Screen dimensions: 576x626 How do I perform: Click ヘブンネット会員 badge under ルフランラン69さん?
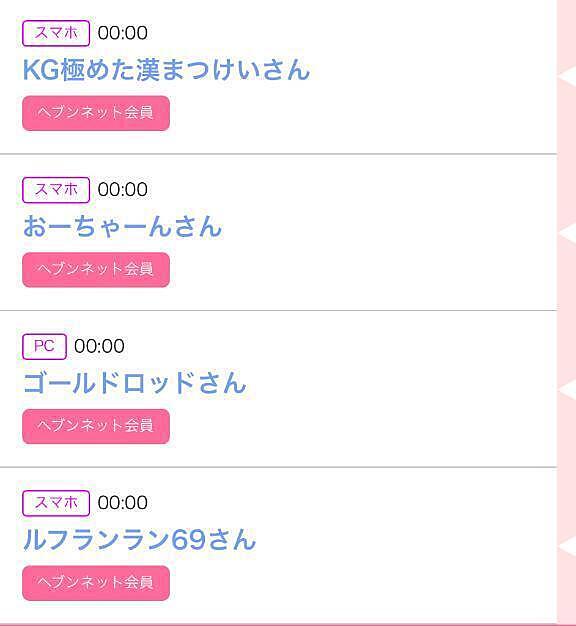point(96,583)
